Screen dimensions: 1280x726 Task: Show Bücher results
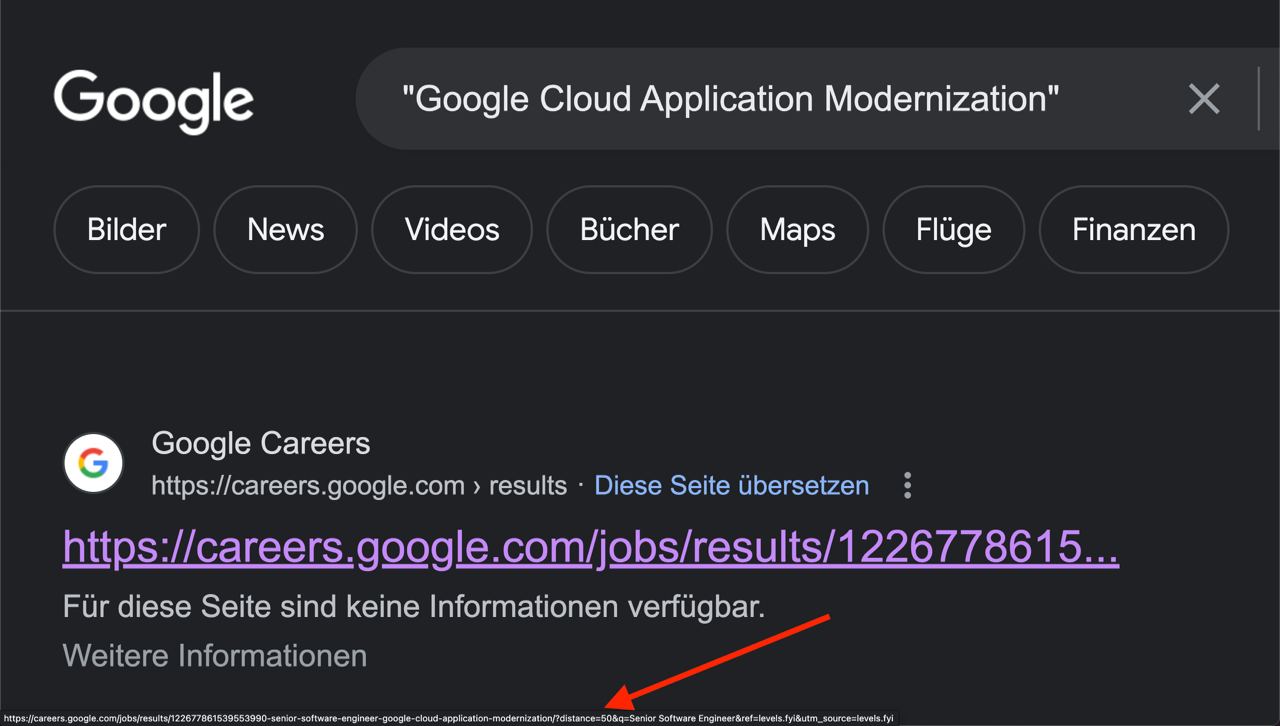point(630,230)
